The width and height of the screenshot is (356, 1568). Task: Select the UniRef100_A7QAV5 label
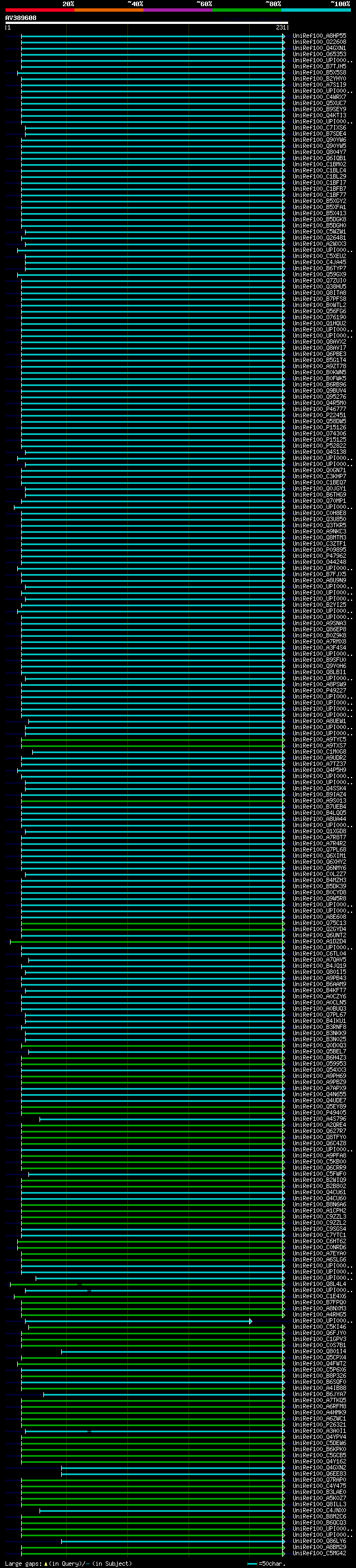pos(319,959)
